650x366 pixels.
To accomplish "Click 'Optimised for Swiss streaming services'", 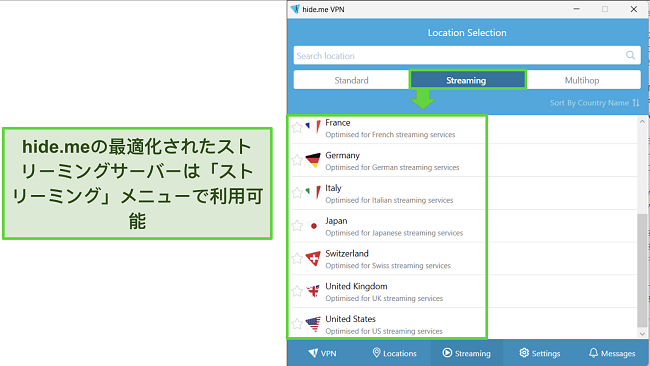I will 388,266.
